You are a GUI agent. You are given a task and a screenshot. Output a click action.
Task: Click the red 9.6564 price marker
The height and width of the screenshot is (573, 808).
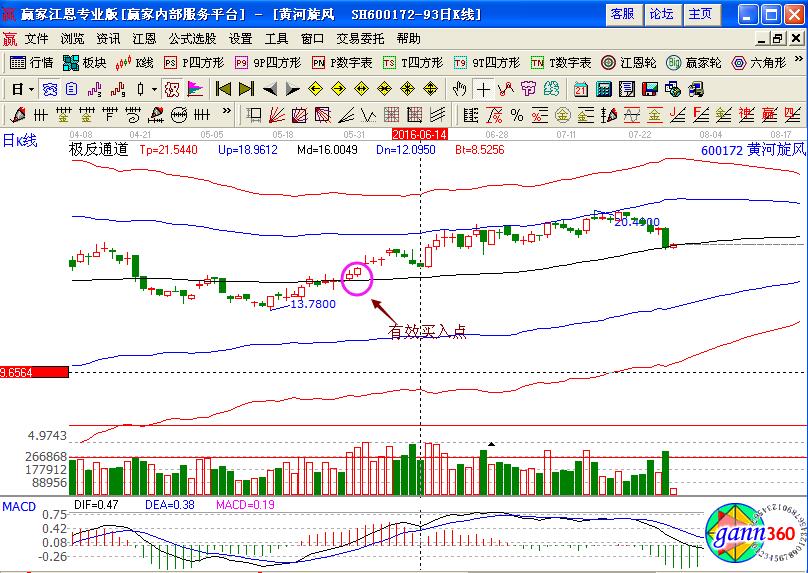point(34,372)
